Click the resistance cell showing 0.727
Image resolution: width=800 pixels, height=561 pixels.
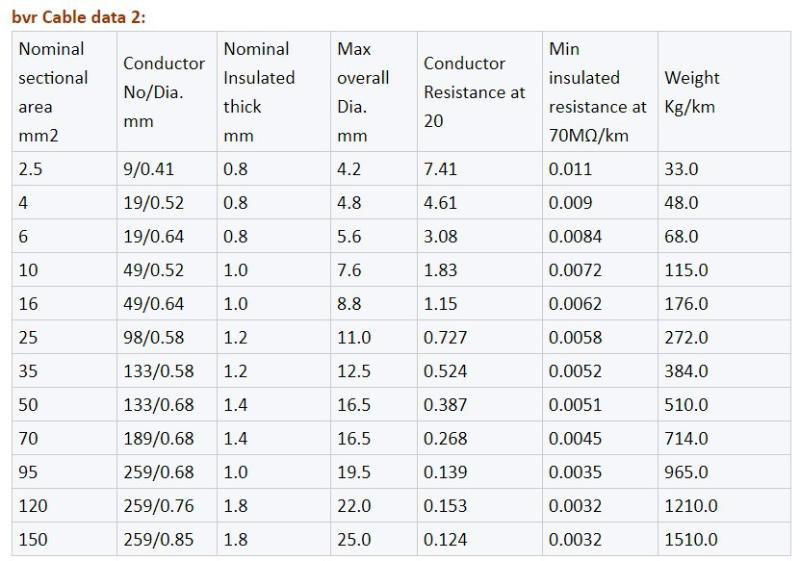pyautogui.click(x=445, y=337)
